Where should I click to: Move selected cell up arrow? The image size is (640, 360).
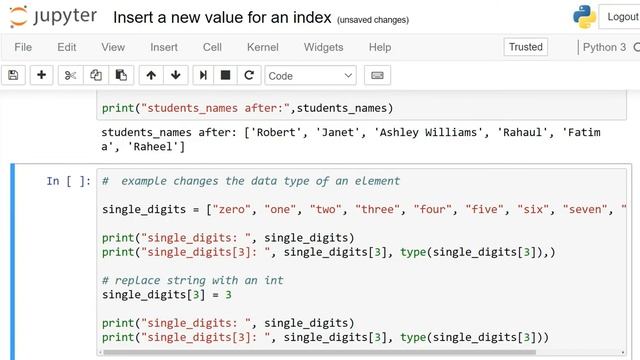click(151, 75)
